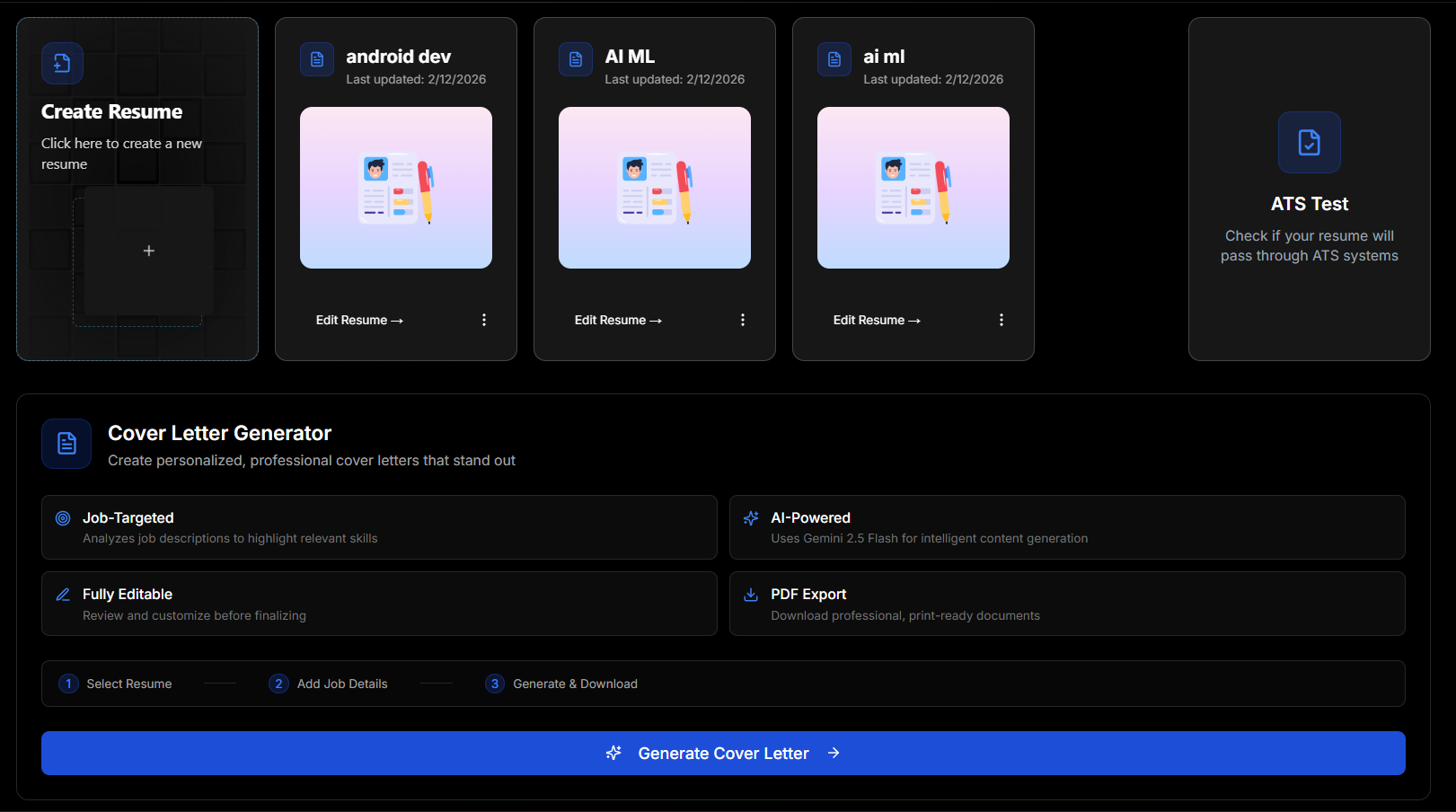1456x812 pixels.
Task: Click 'Download professional, print-ready documents' text
Action: [905, 615]
